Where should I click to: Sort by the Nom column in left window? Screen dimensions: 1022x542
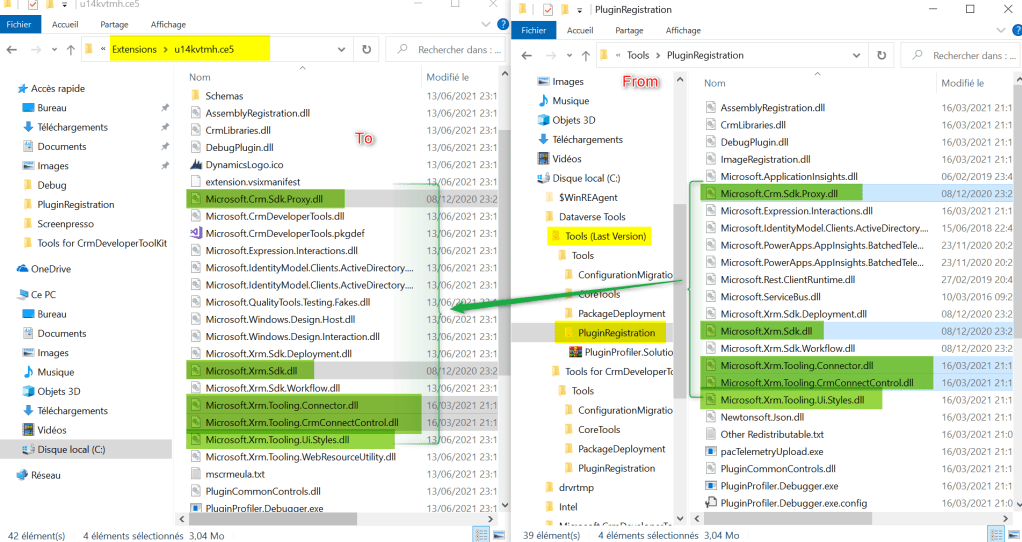click(x=200, y=77)
